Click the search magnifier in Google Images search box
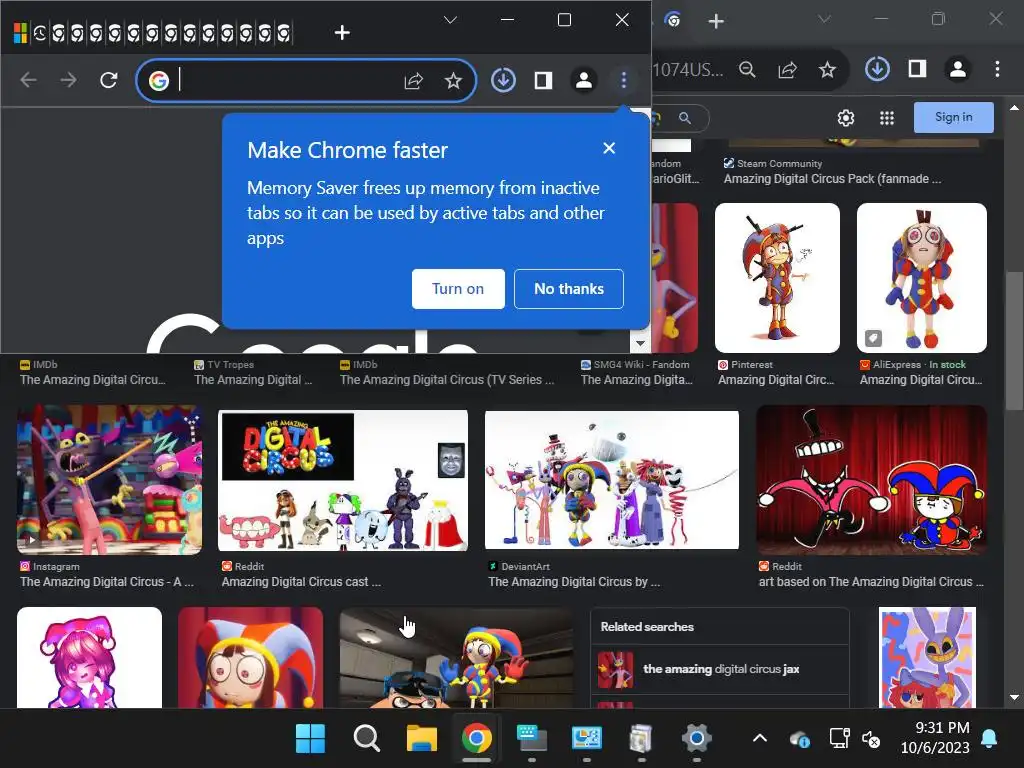The width and height of the screenshot is (1024, 768). pyautogui.click(x=684, y=118)
